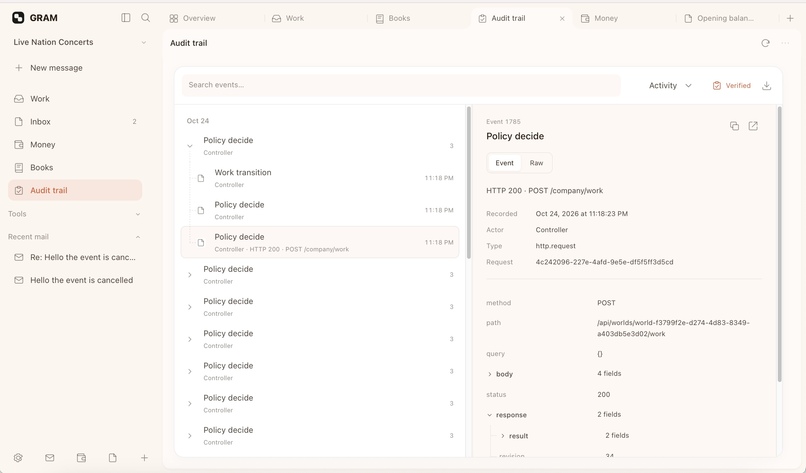Switch to the Raw view toggle
Image resolution: width=806 pixels, height=473 pixels.
pyautogui.click(x=536, y=163)
